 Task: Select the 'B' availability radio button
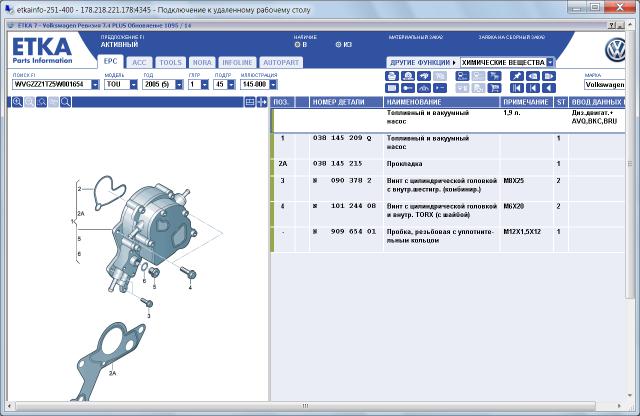pos(297,44)
